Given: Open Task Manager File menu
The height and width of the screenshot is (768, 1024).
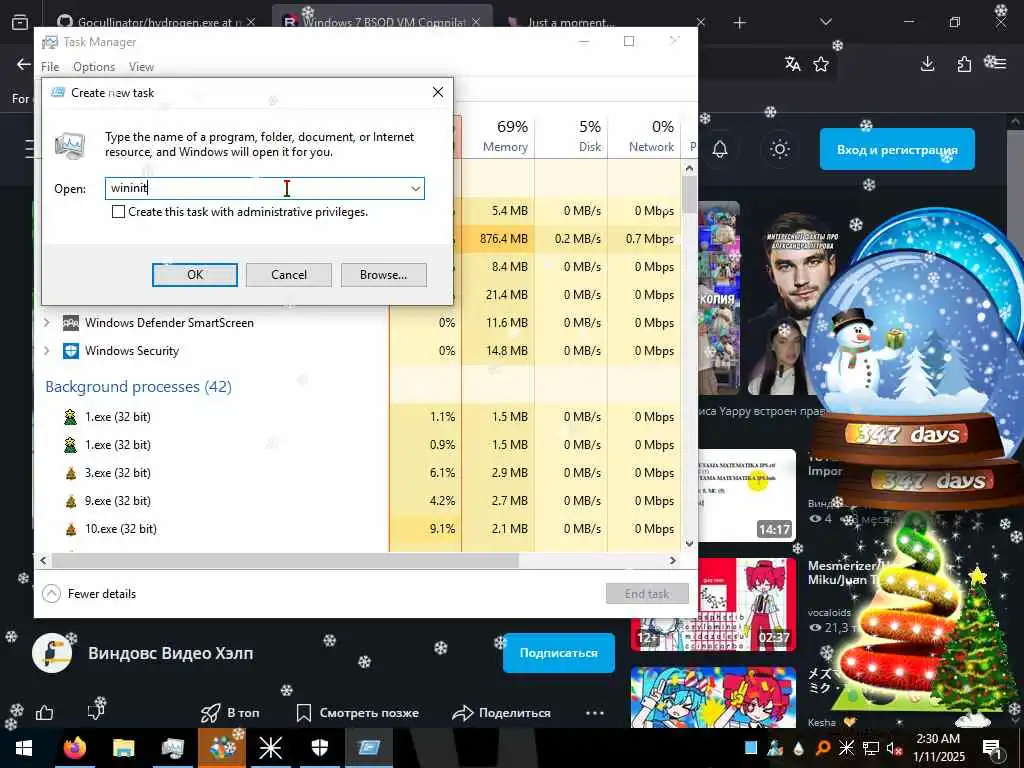Looking at the screenshot, I should click(x=50, y=67).
